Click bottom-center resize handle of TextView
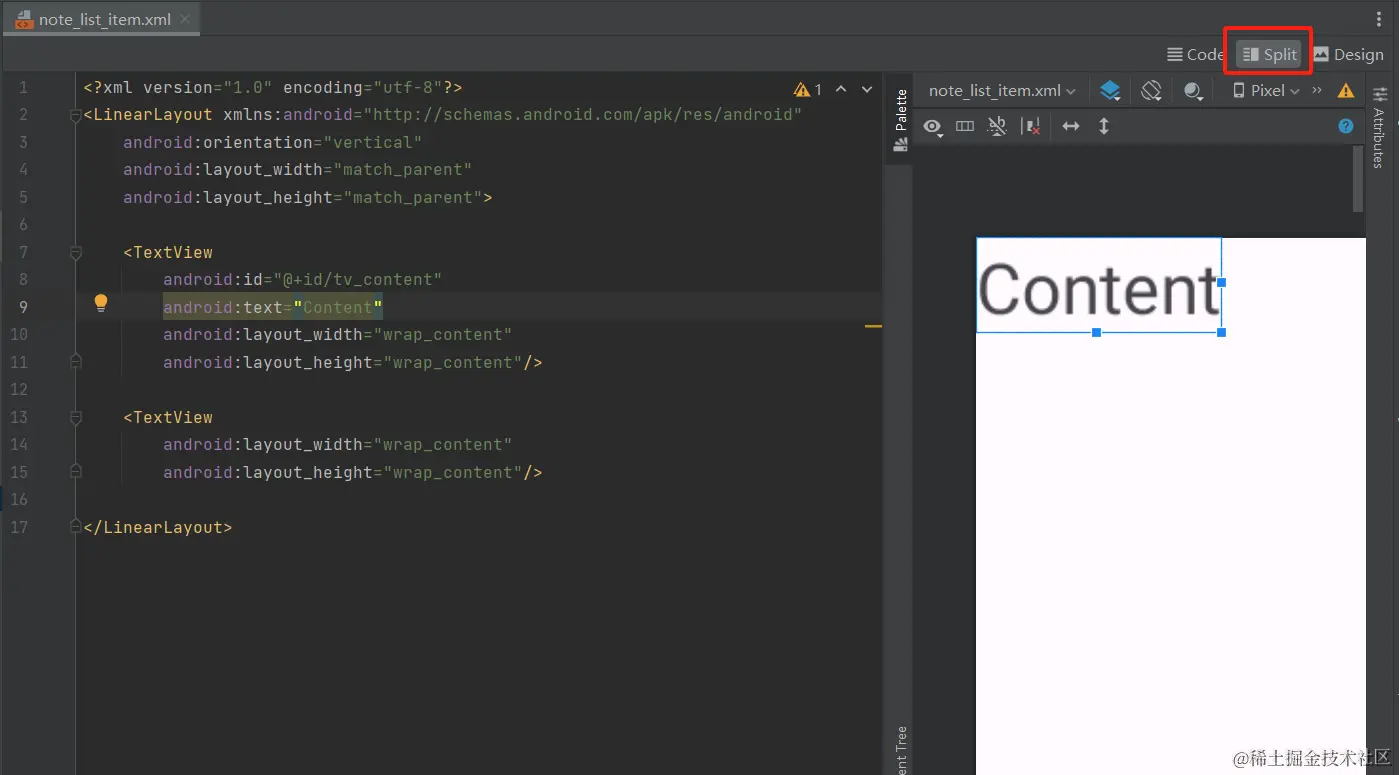 pyautogui.click(x=1097, y=332)
